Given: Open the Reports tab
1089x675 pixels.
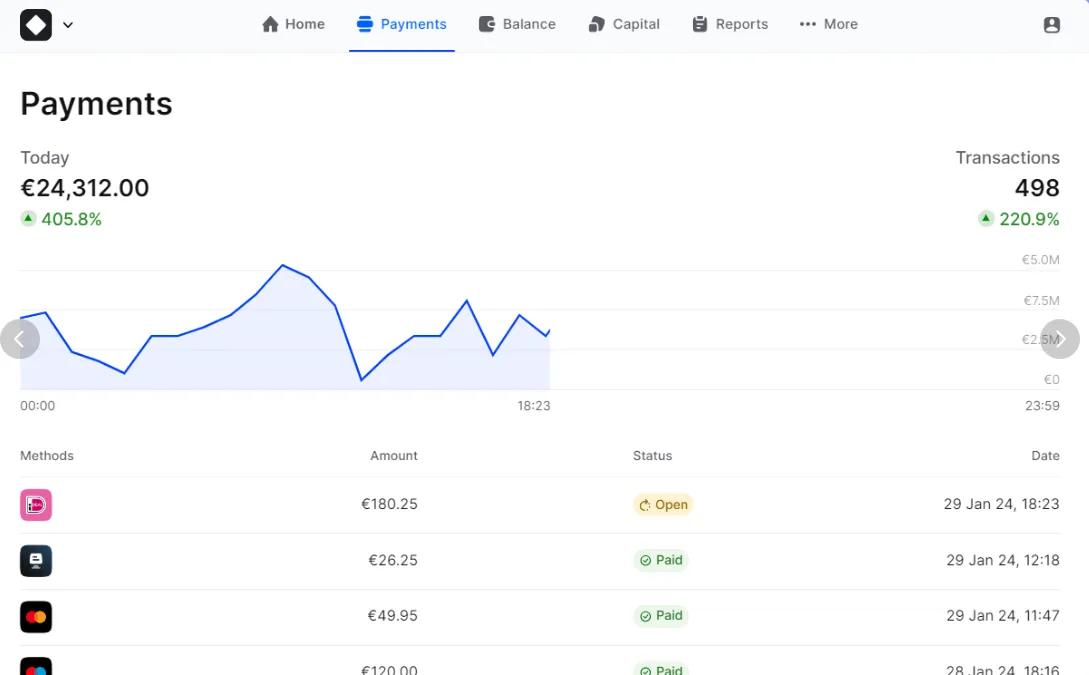Looking at the screenshot, I should [x=730, y=24].
